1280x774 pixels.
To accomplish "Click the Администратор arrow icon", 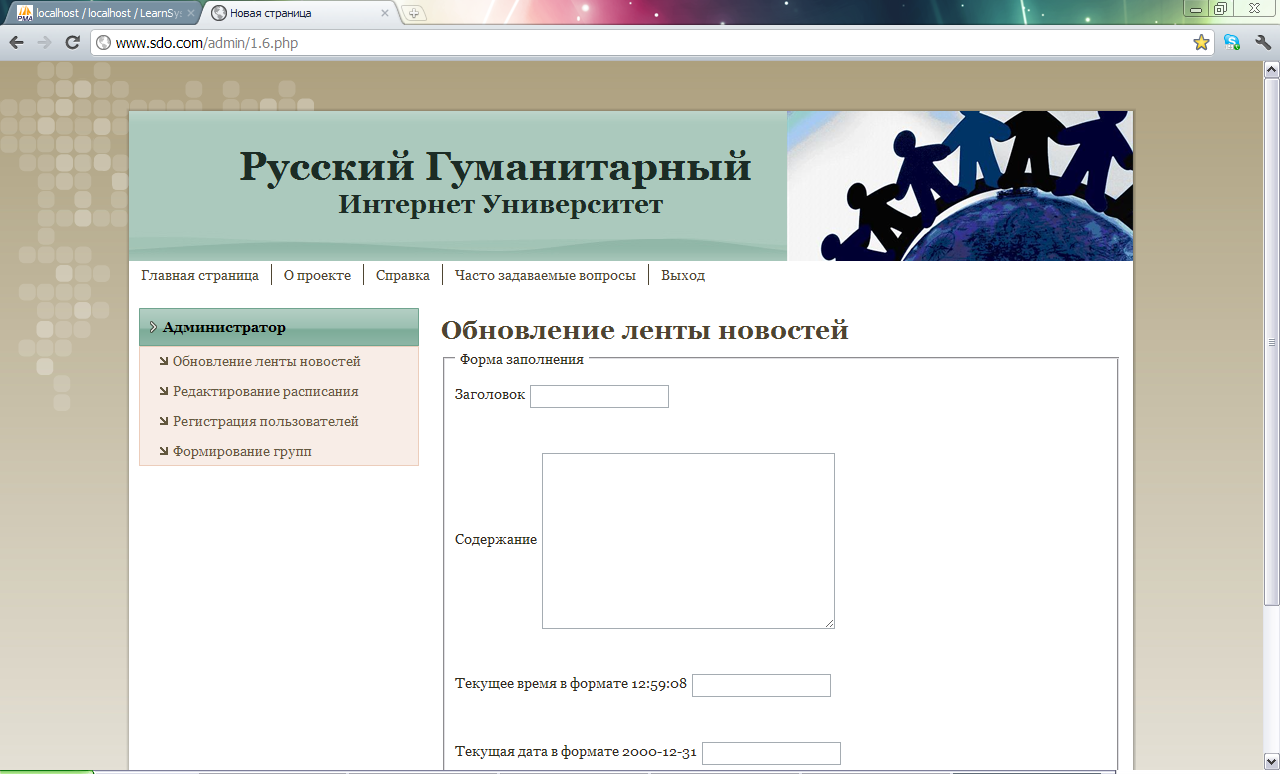I will (153, 327).
